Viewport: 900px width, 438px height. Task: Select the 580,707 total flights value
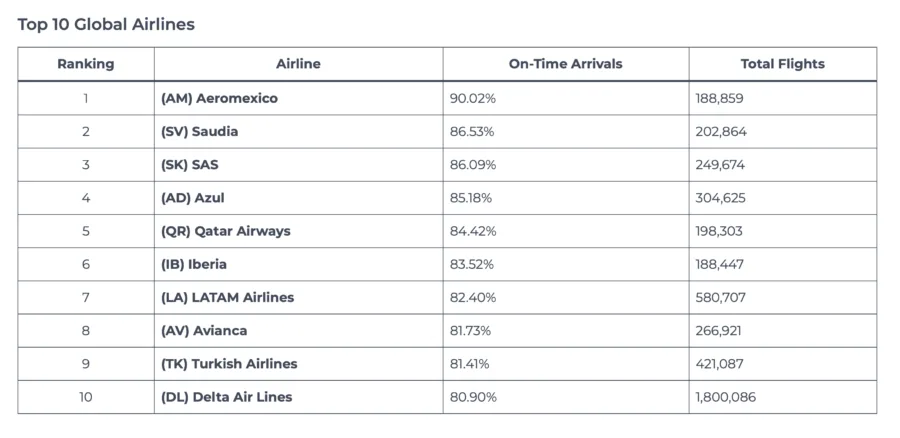[x=720, y=297]
